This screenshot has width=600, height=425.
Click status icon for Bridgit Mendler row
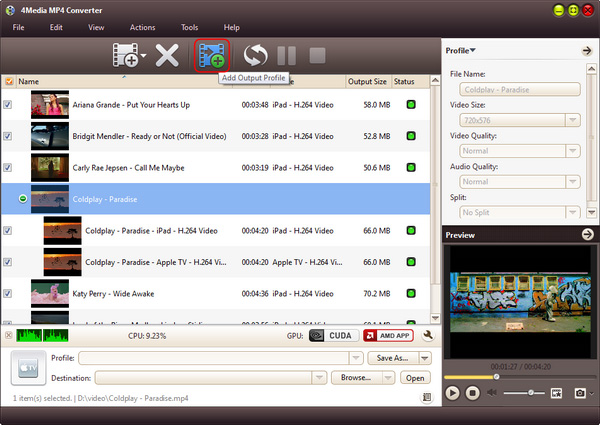[x=411, y=136]
